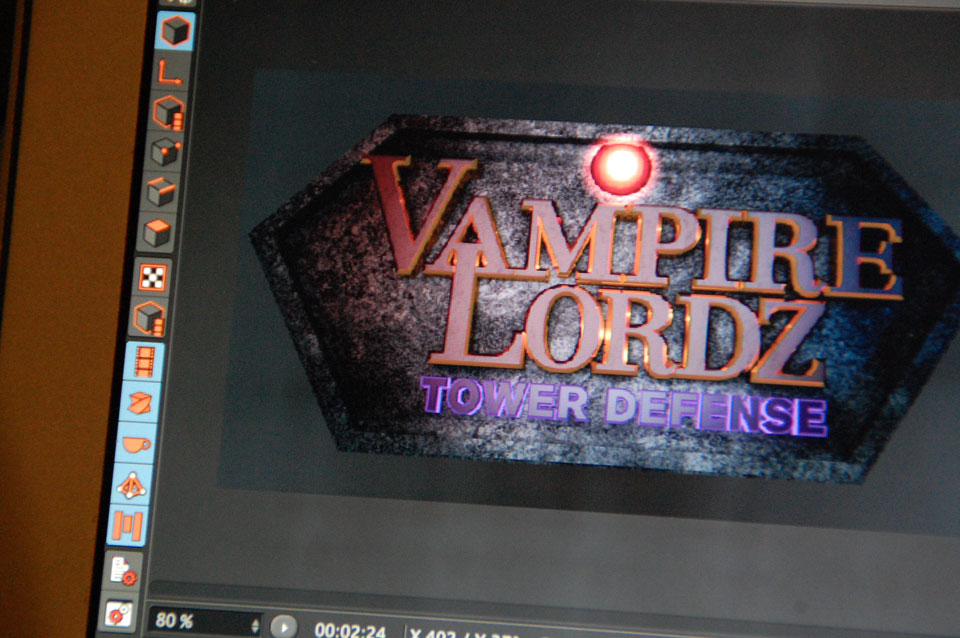Viewport: 960px width, 638px height.
Task: Click the orange cup icon
Action: (137, 444)
